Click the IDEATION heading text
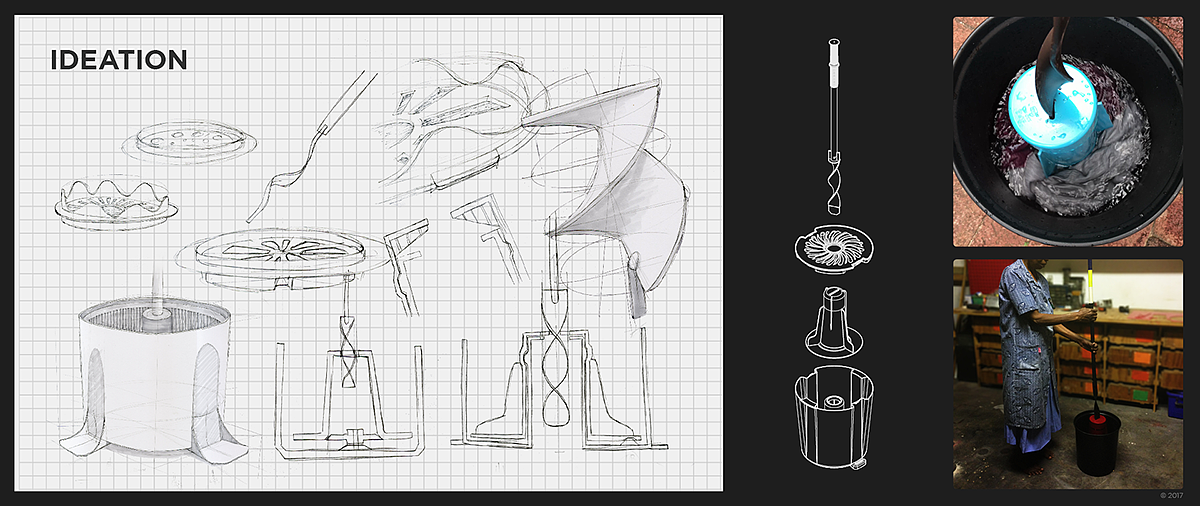 click(118, 60)
